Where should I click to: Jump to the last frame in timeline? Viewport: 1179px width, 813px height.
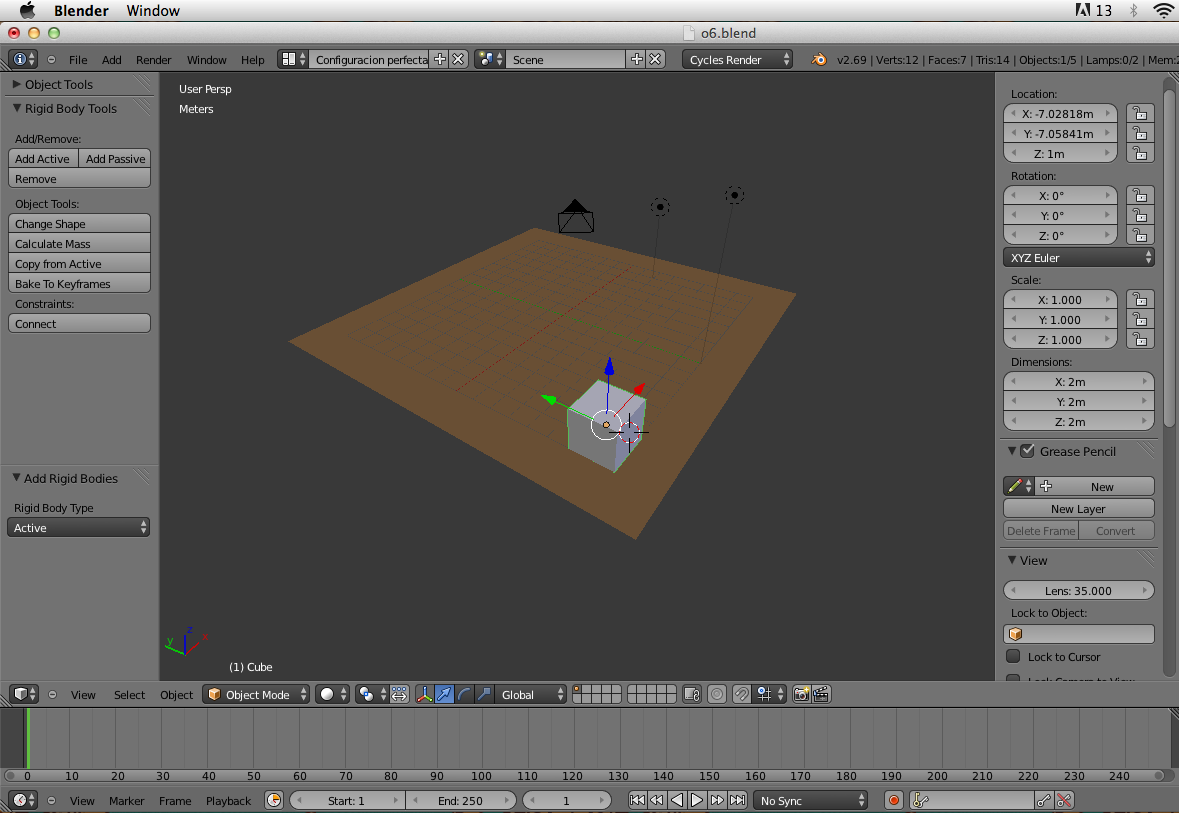[x=738, y=800]
